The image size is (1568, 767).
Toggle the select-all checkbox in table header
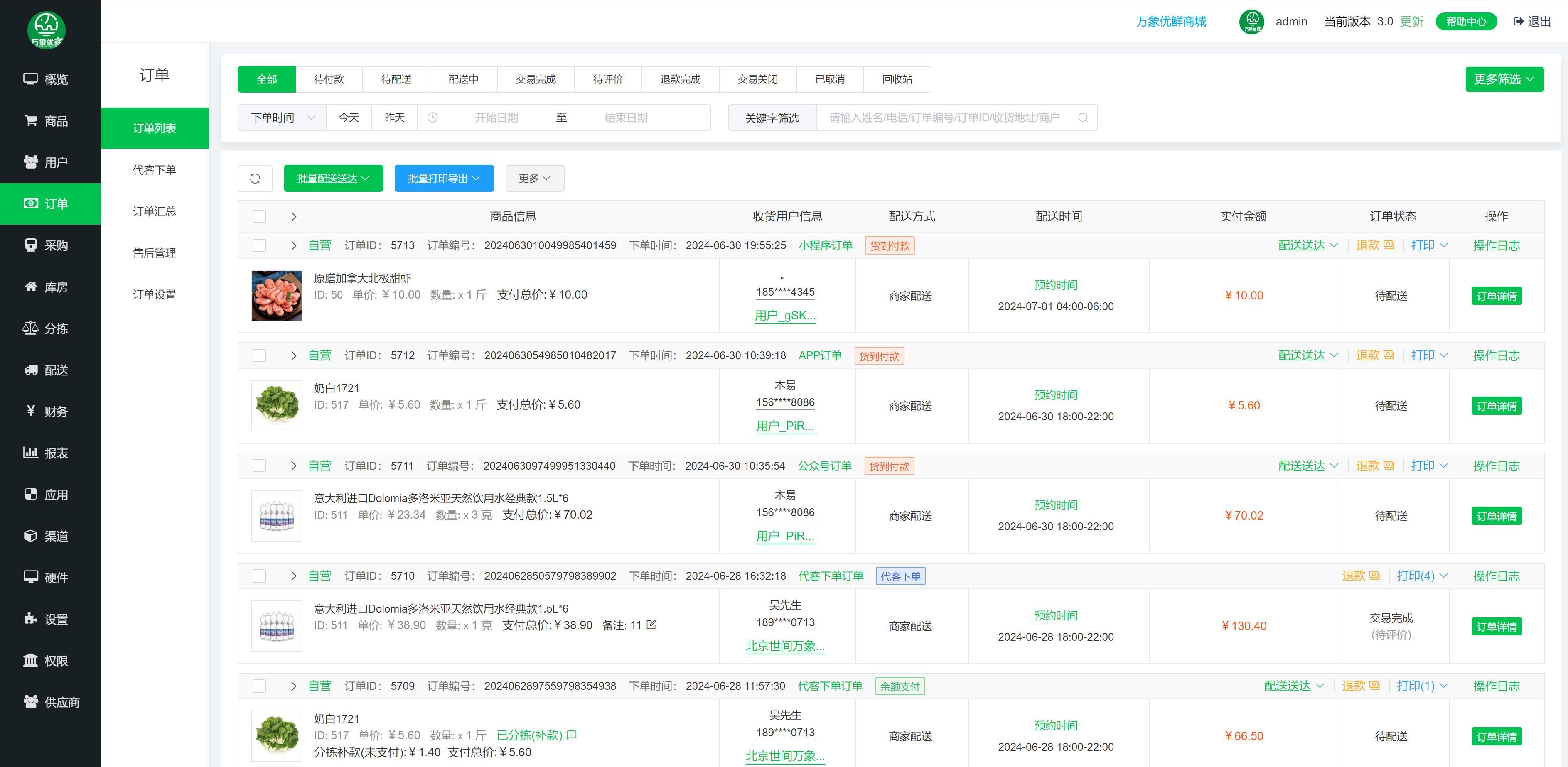coord(259,216)
